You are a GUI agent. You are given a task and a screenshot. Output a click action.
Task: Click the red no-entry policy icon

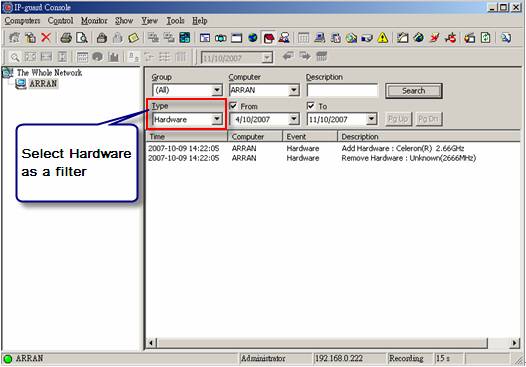click(450, 38)
